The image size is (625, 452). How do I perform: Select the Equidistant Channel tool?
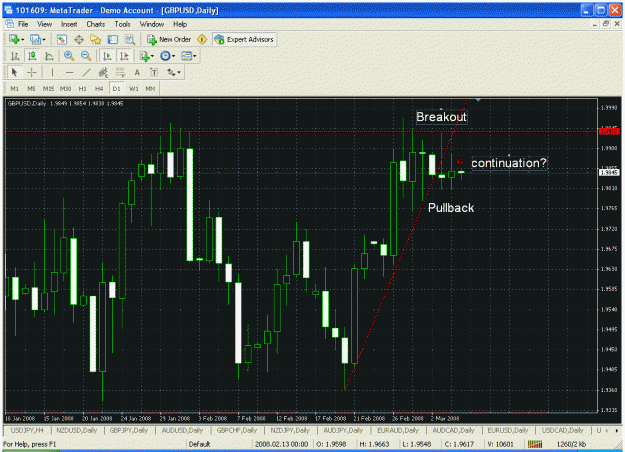point(103,73)
